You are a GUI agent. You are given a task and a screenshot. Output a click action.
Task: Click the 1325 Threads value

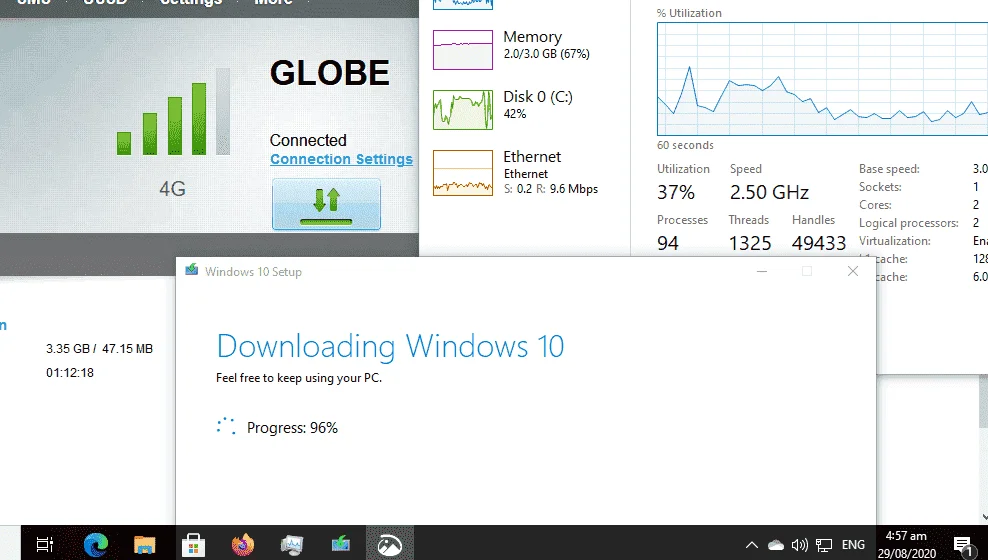[x=750, y=243]
